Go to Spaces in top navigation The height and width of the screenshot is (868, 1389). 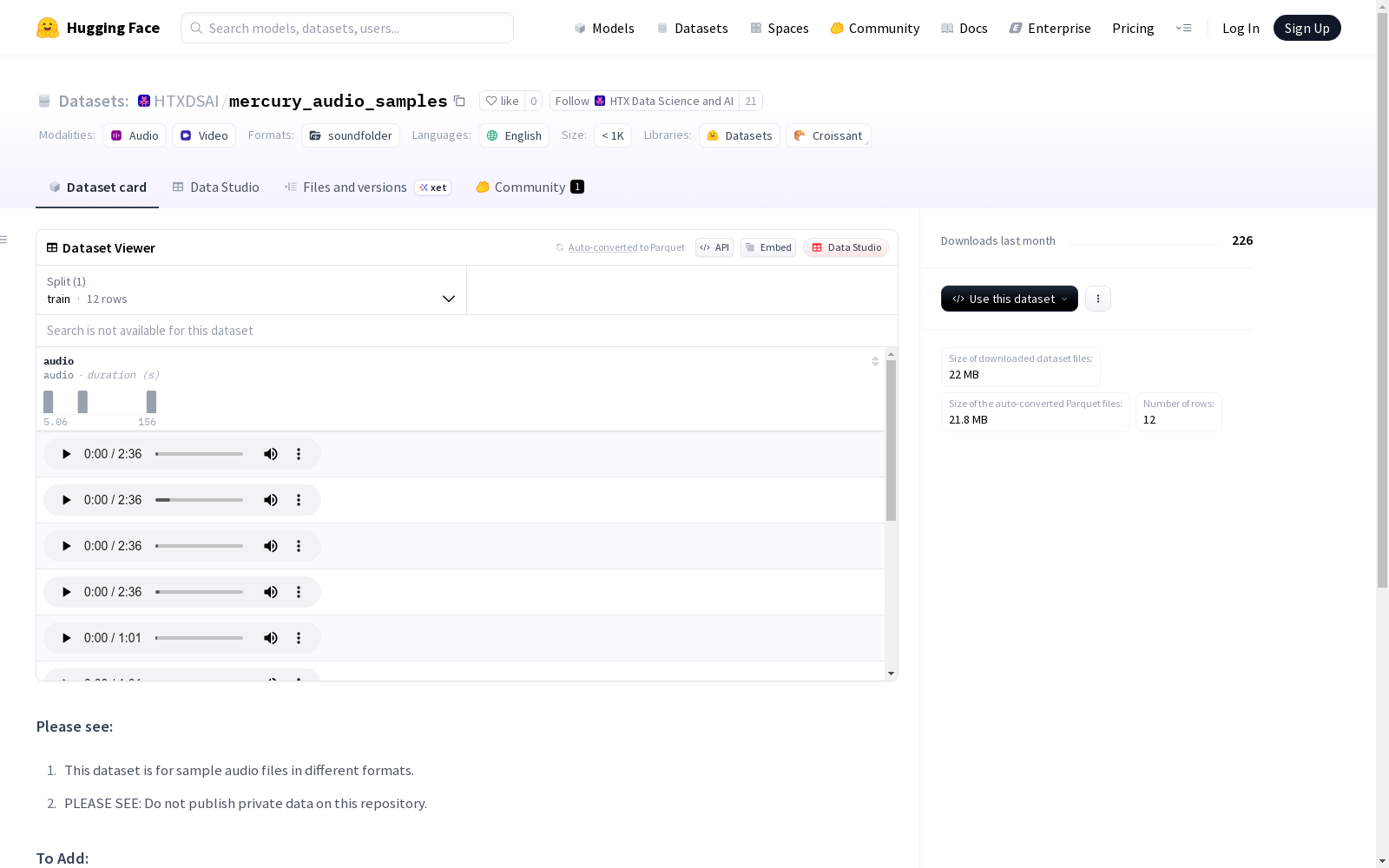779,28
